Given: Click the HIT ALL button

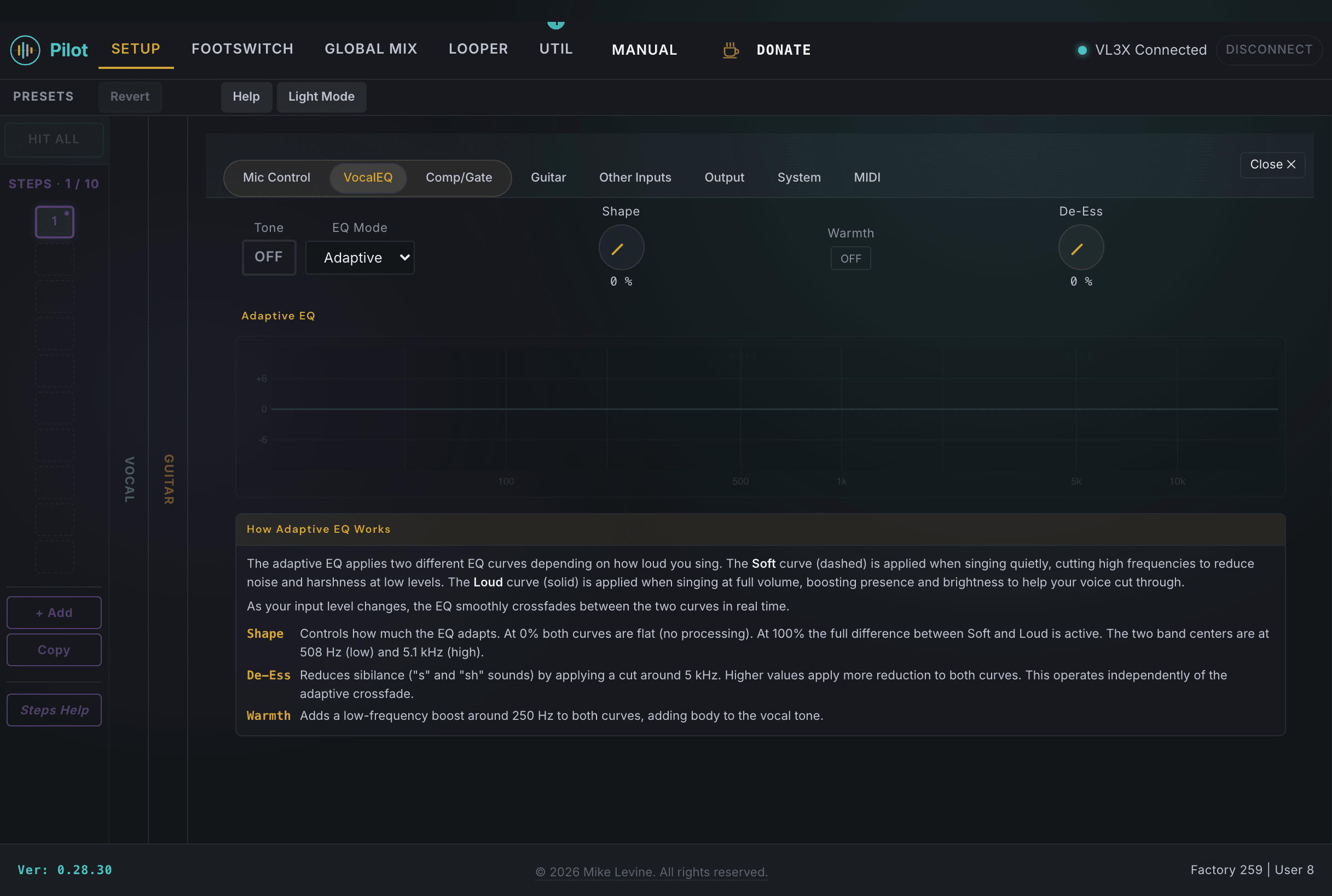Looking at the screenshot, I should [x=54, y=139].
